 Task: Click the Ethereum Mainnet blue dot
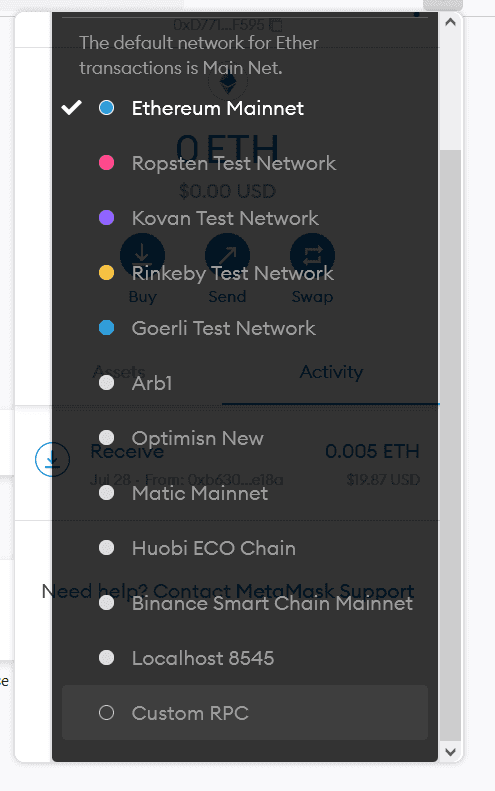click(x=106, y=107)
